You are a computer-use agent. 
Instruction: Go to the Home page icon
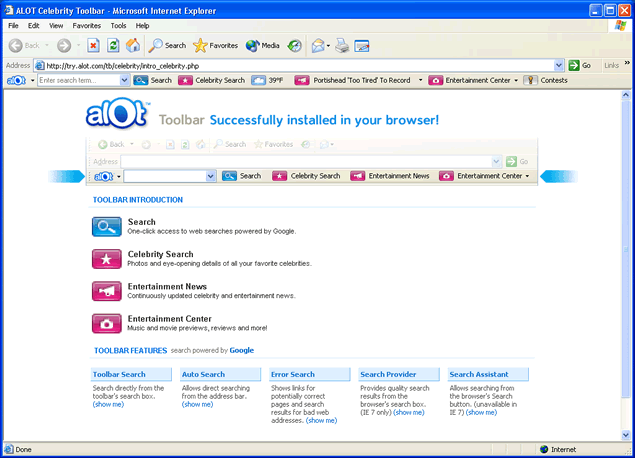133,45
